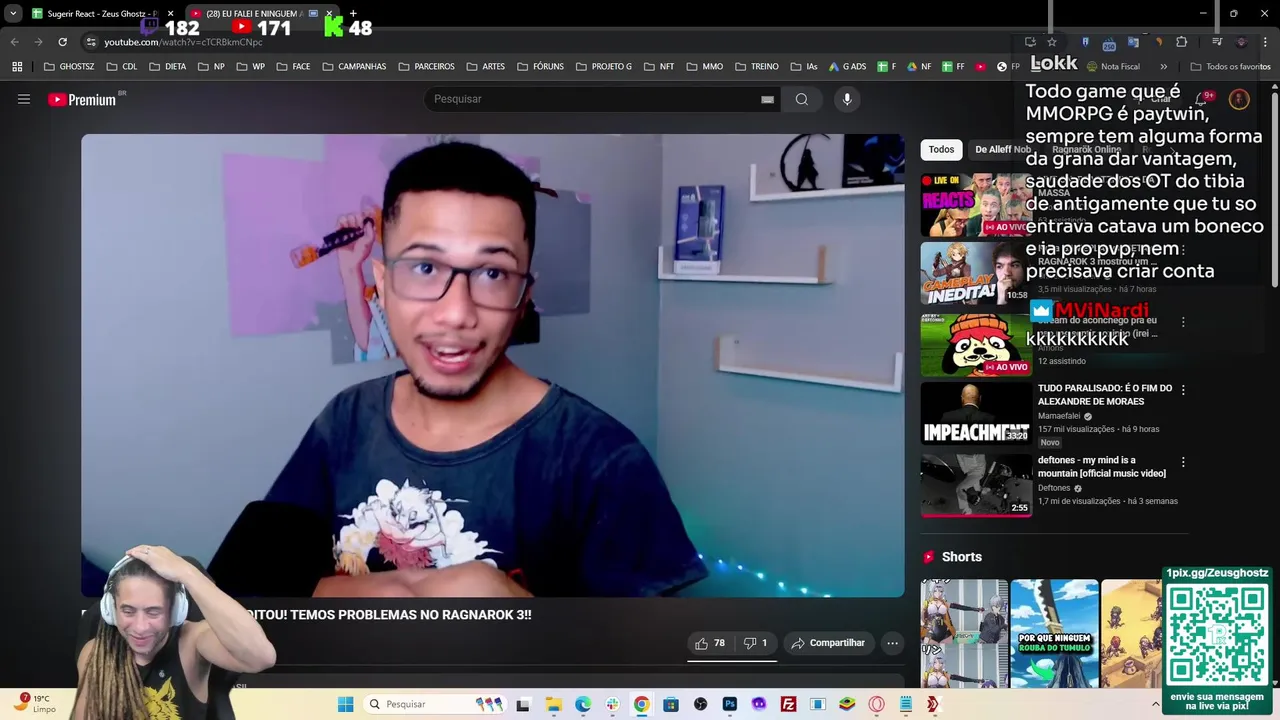
Task: Open the first Shorts thumbnail with anime character
Action: tap(964, 633)
